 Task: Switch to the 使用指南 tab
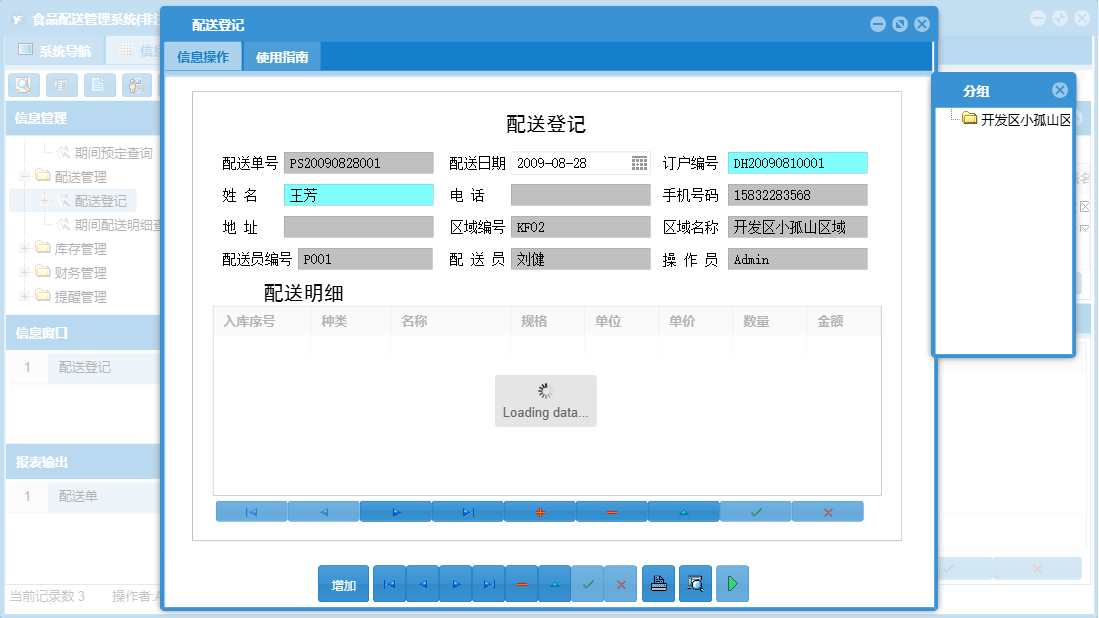coord(284,57)
